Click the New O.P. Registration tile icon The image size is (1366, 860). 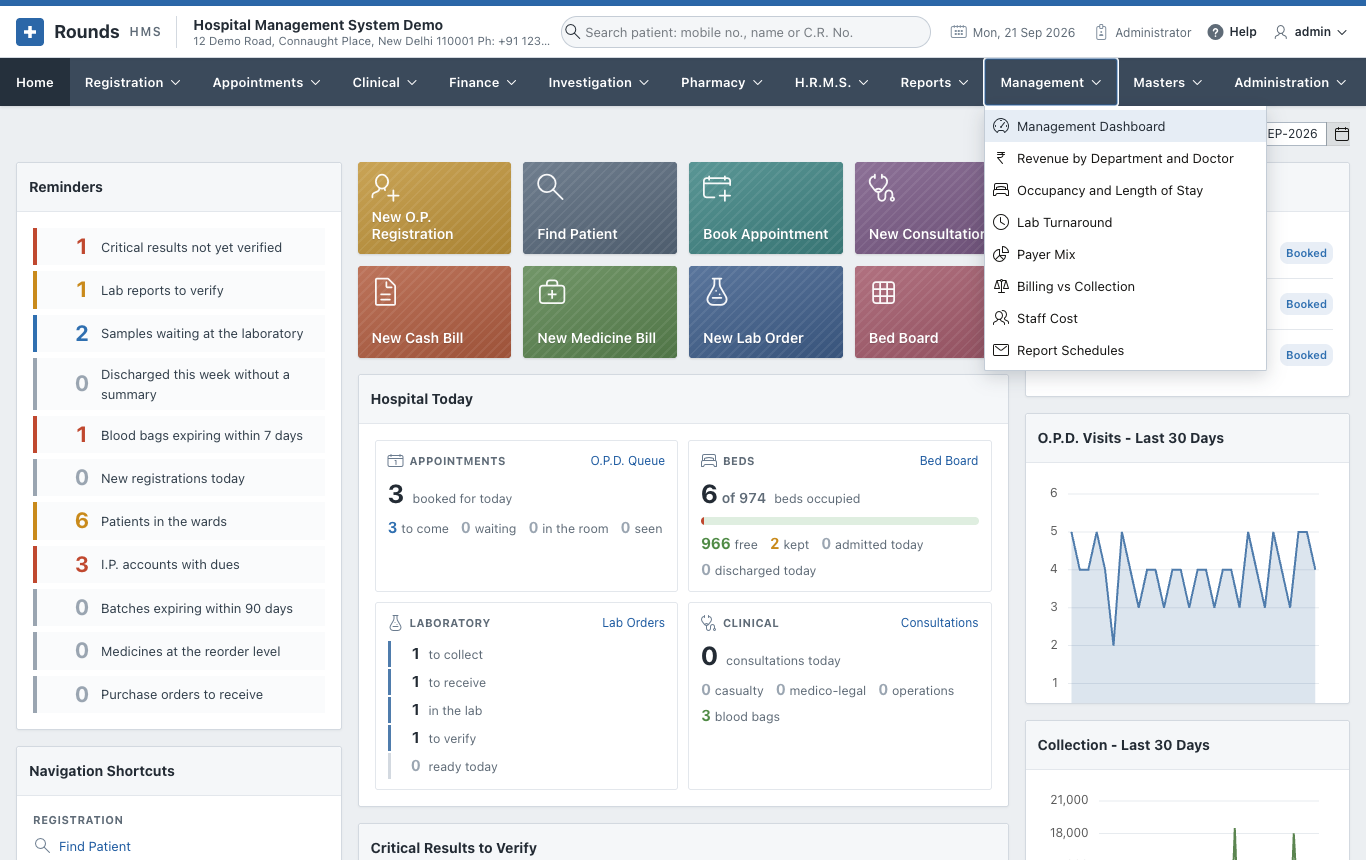385,187
